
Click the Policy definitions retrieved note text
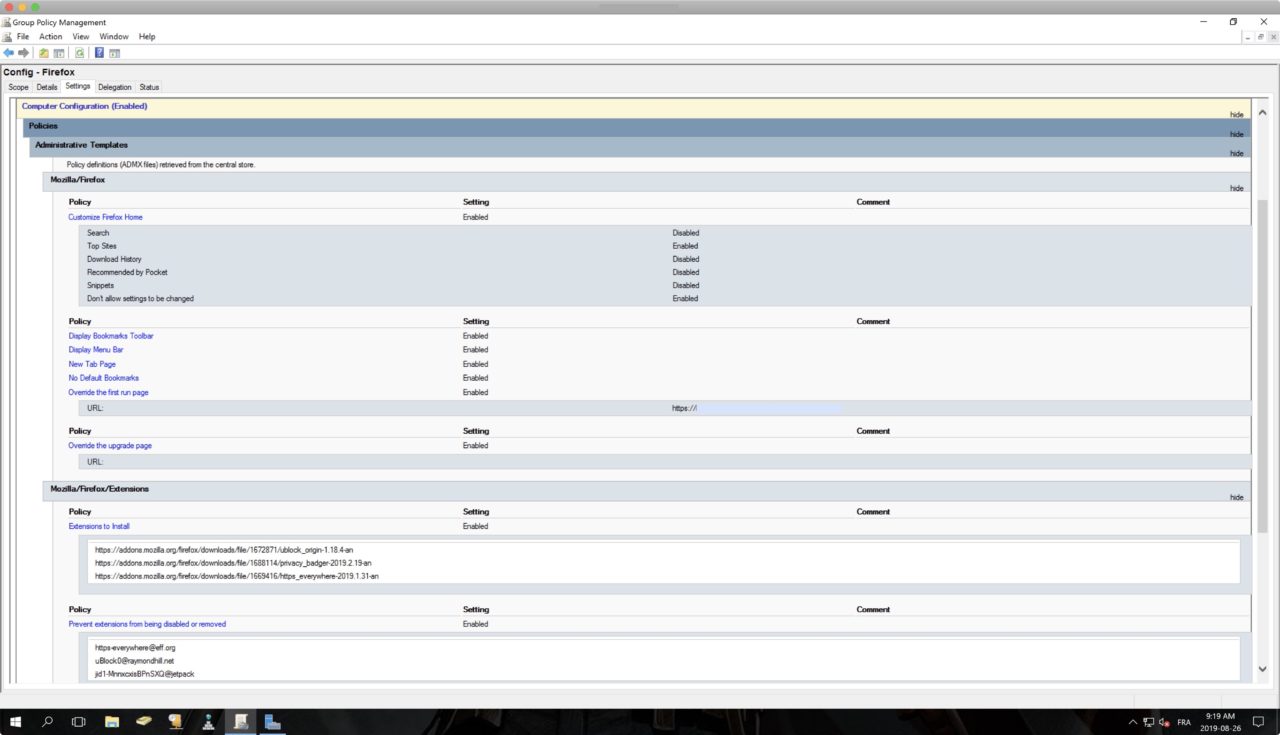160,164
